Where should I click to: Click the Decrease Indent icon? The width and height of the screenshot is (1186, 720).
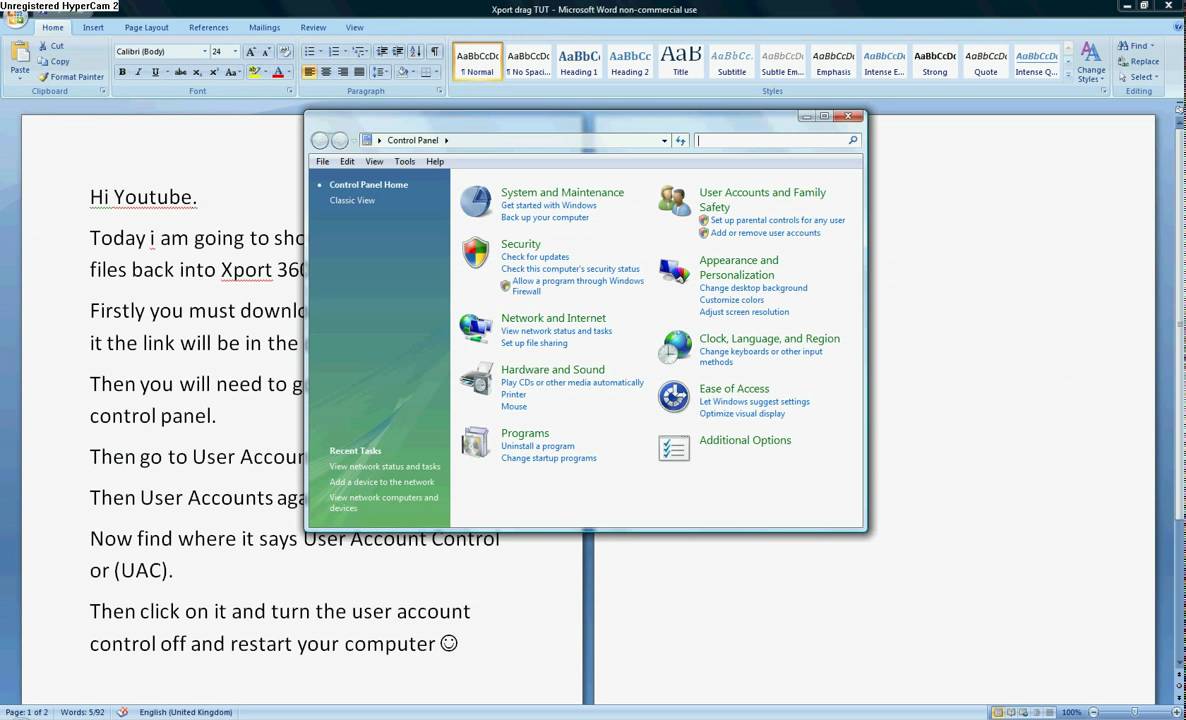(382, 51)
